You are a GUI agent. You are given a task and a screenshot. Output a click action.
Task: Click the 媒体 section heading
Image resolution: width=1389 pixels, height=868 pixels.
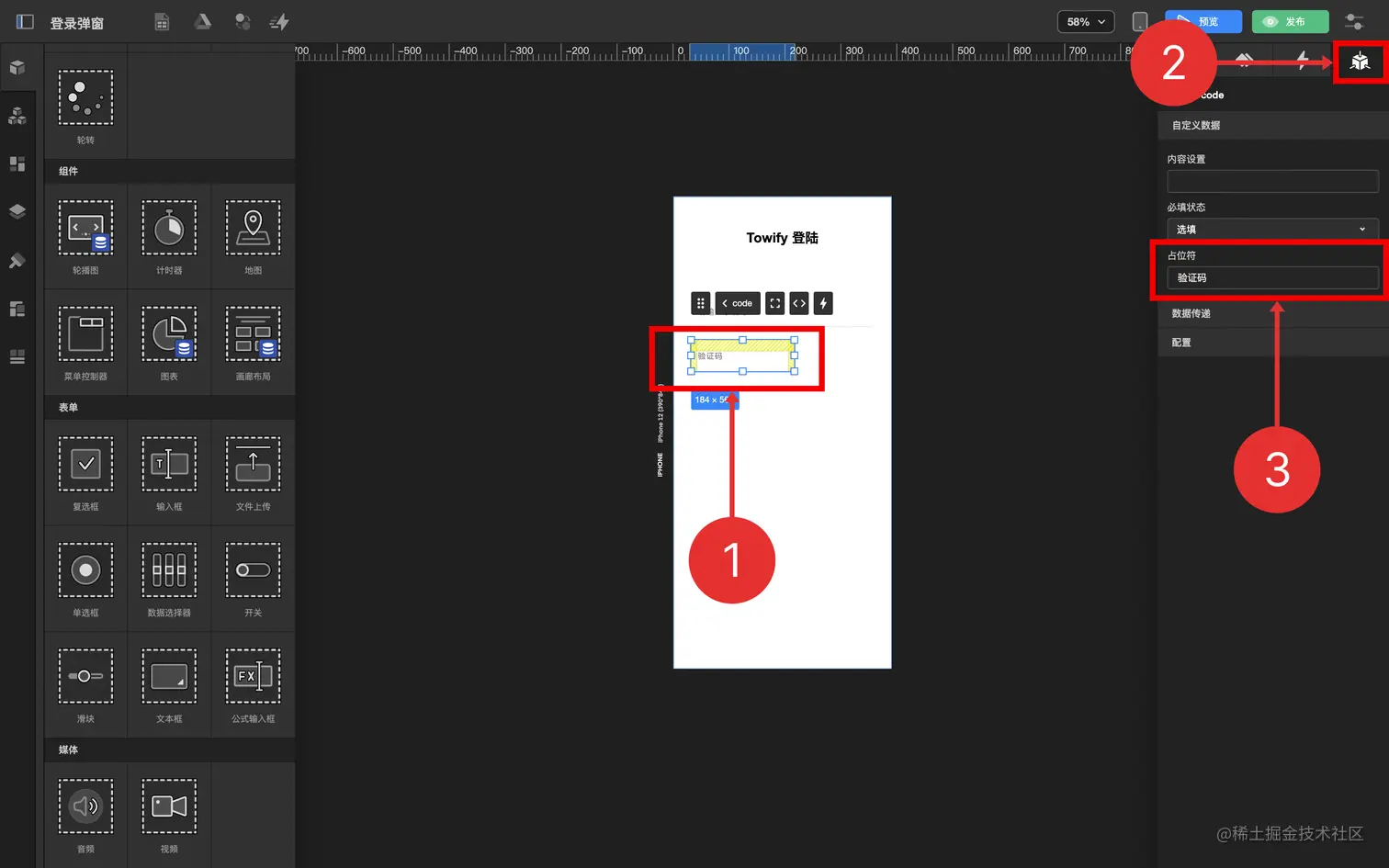point(69,750)
